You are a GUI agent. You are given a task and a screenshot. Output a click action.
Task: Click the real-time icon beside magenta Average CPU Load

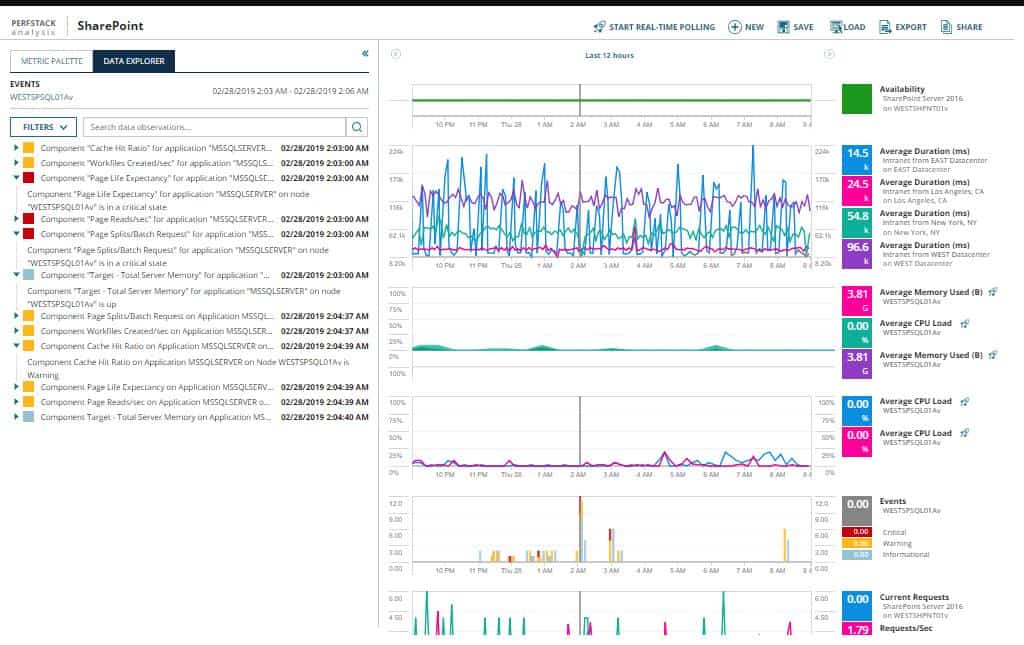pos(965,433)
